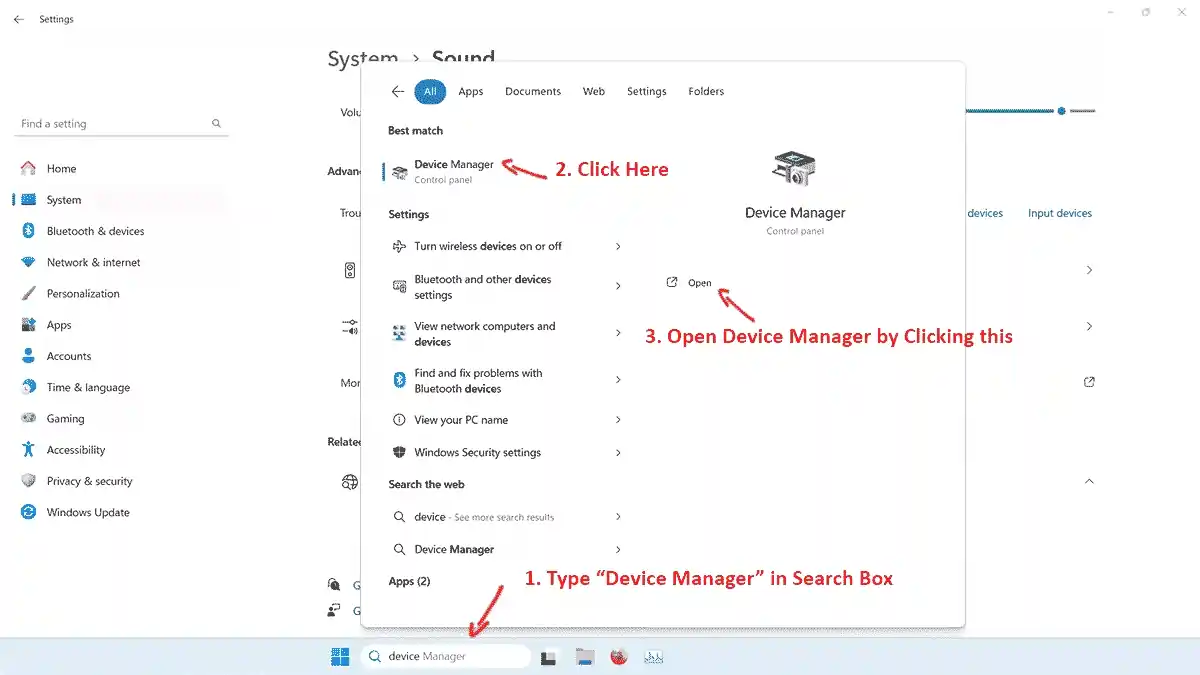Screen dimensions: 1200x675
Task: Expand chevron for Windows Security settings
Action: point(618,452)
